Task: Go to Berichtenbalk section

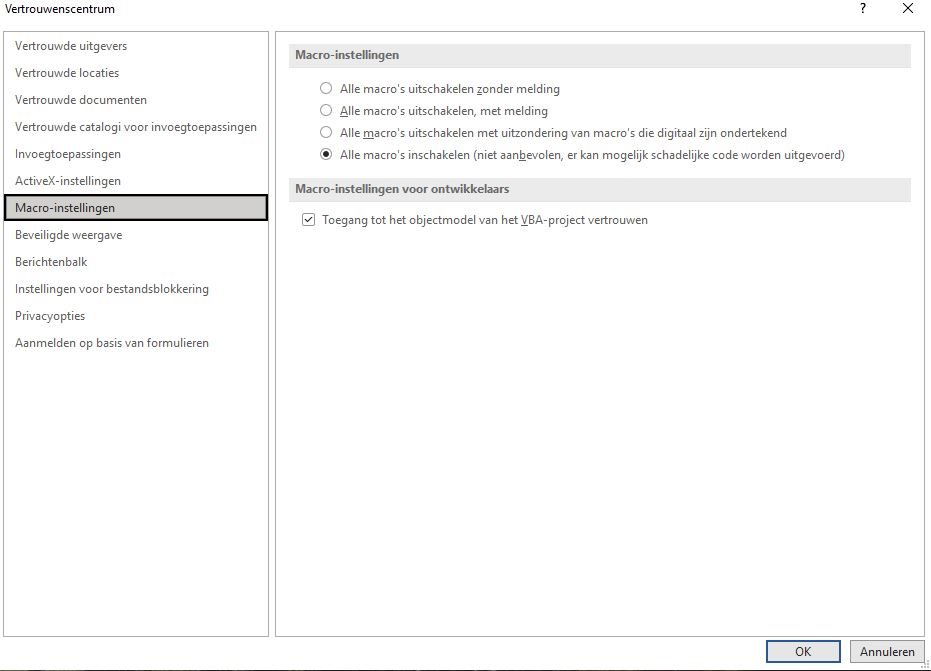Action: (135, 262)
